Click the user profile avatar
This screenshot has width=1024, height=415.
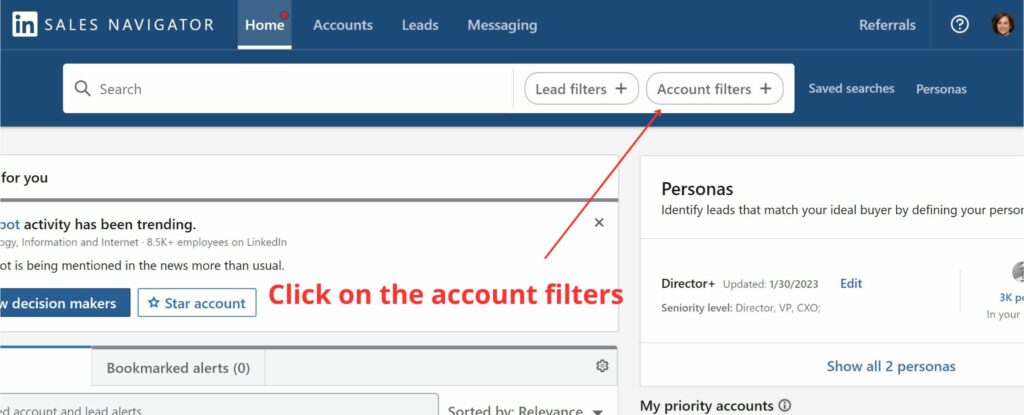tap(1002, 25)
